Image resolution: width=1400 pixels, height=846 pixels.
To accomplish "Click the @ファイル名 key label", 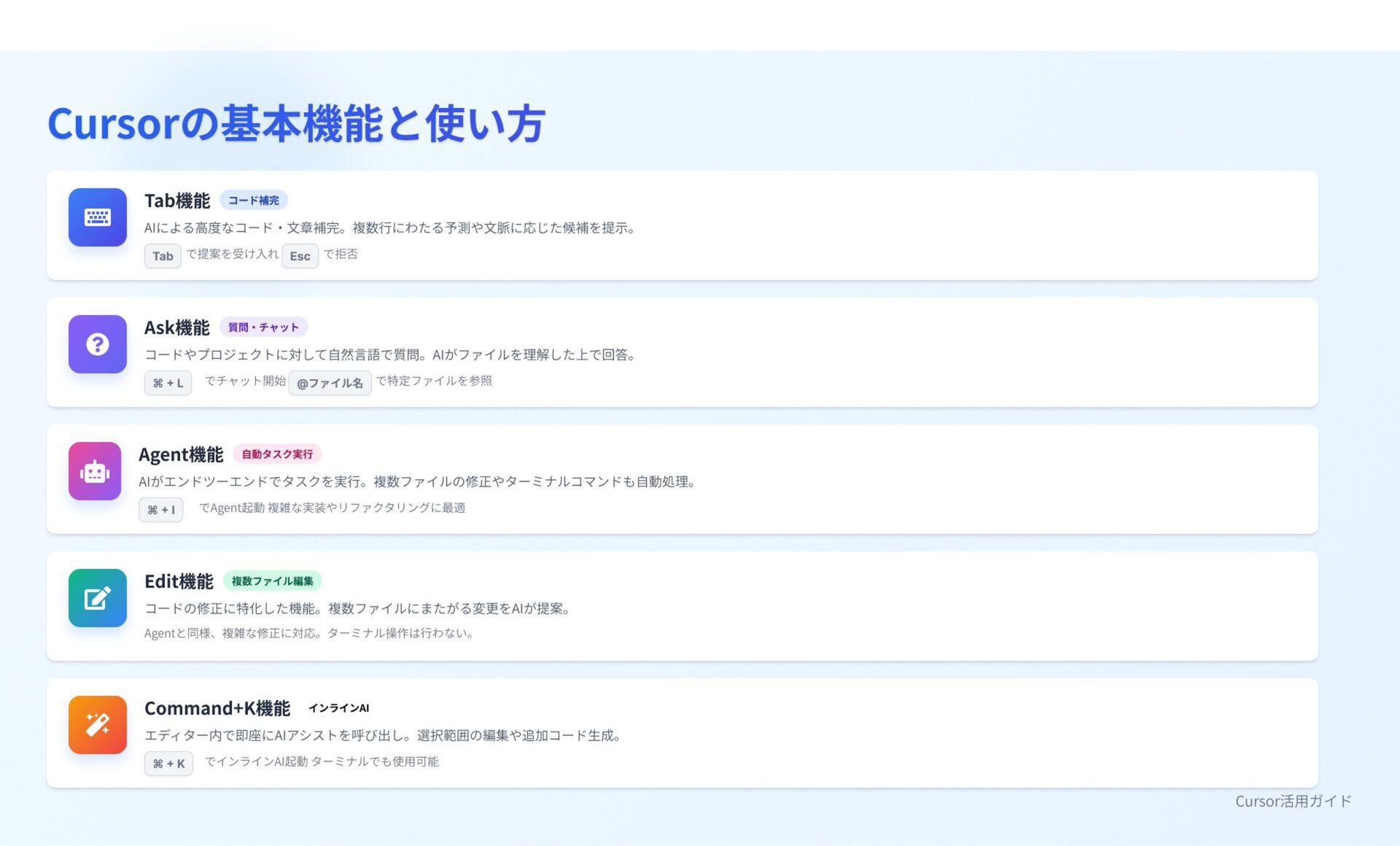I will click(330, 383).
